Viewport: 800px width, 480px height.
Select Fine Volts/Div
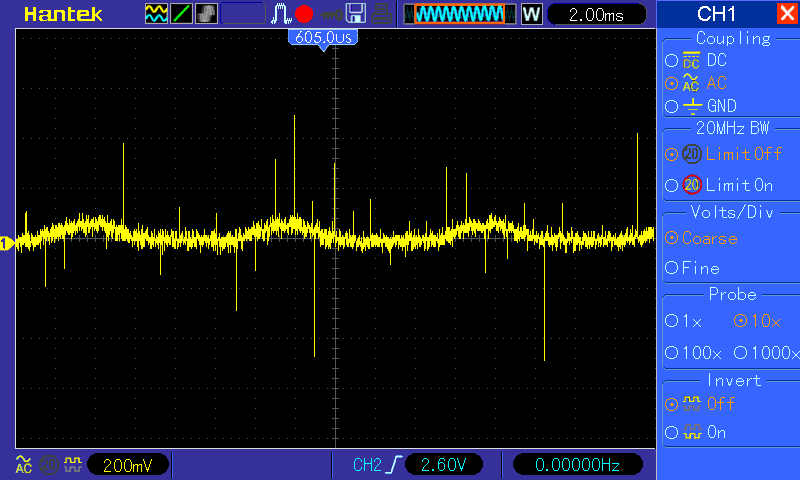click(692, 268)
